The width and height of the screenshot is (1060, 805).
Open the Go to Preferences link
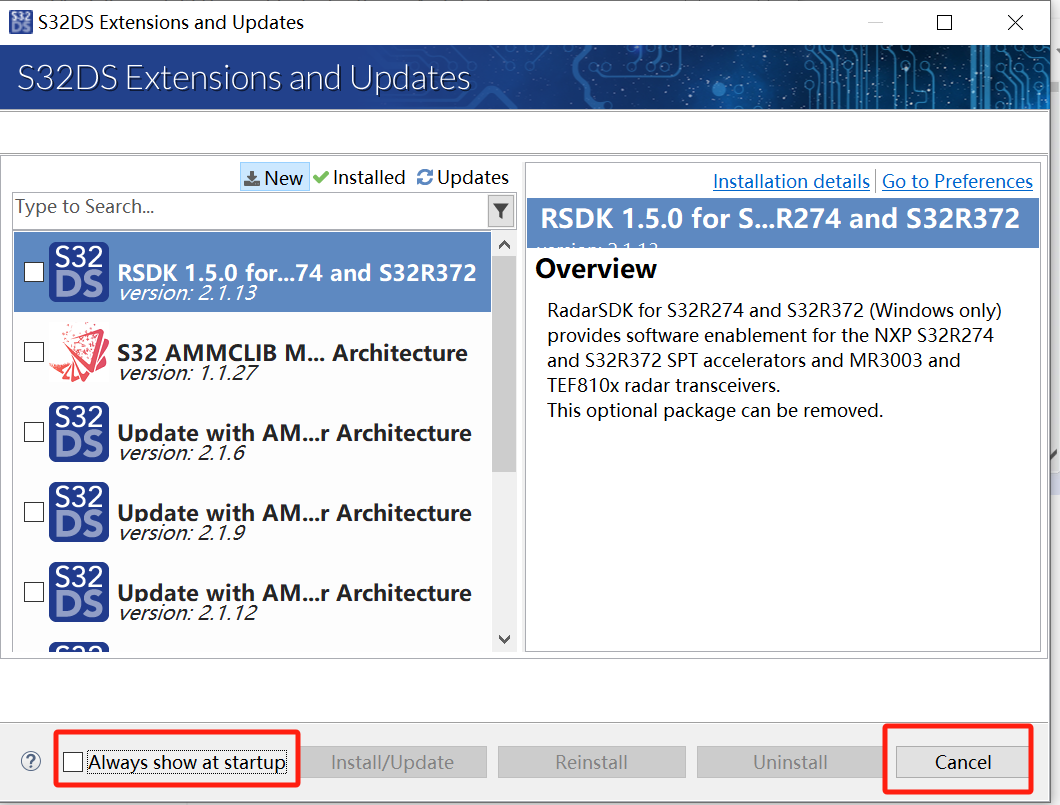(x=957, y=181)
